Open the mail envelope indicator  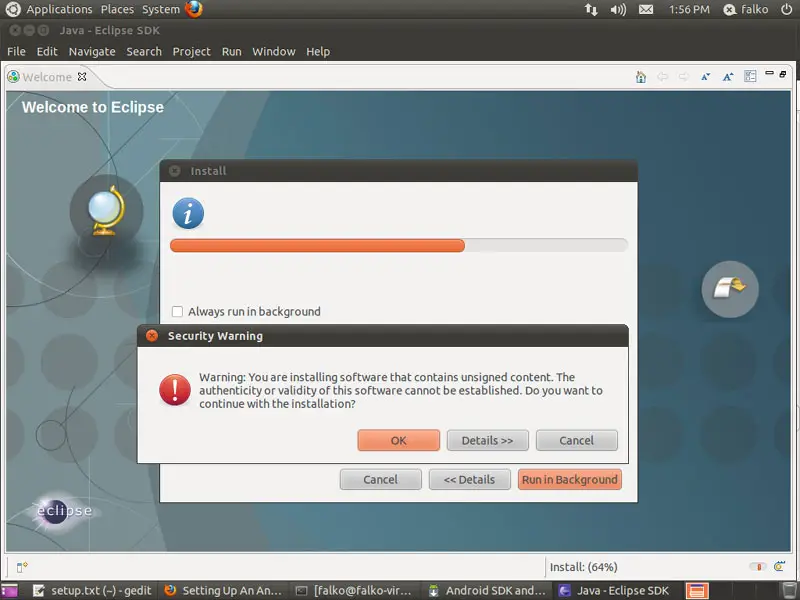[x=646, y=9]
